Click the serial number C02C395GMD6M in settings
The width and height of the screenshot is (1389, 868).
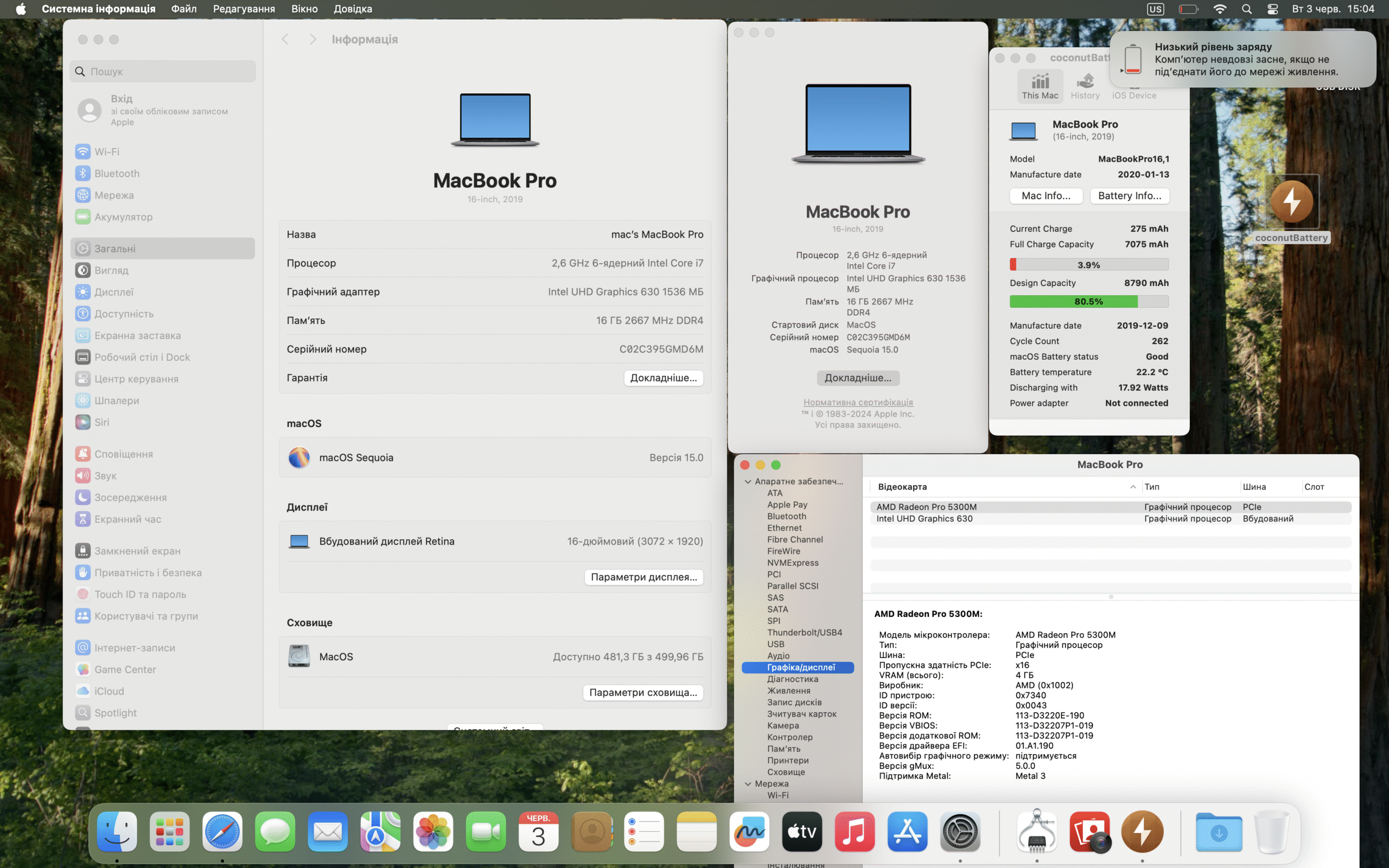661,349
